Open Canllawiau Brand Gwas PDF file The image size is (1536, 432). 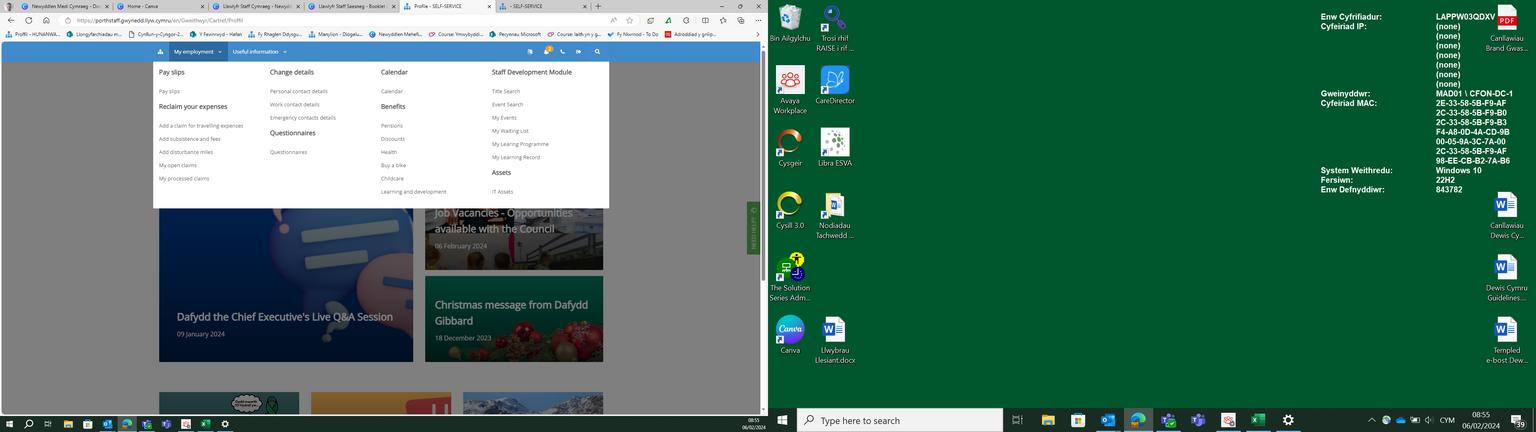(x=1506, y=28)
